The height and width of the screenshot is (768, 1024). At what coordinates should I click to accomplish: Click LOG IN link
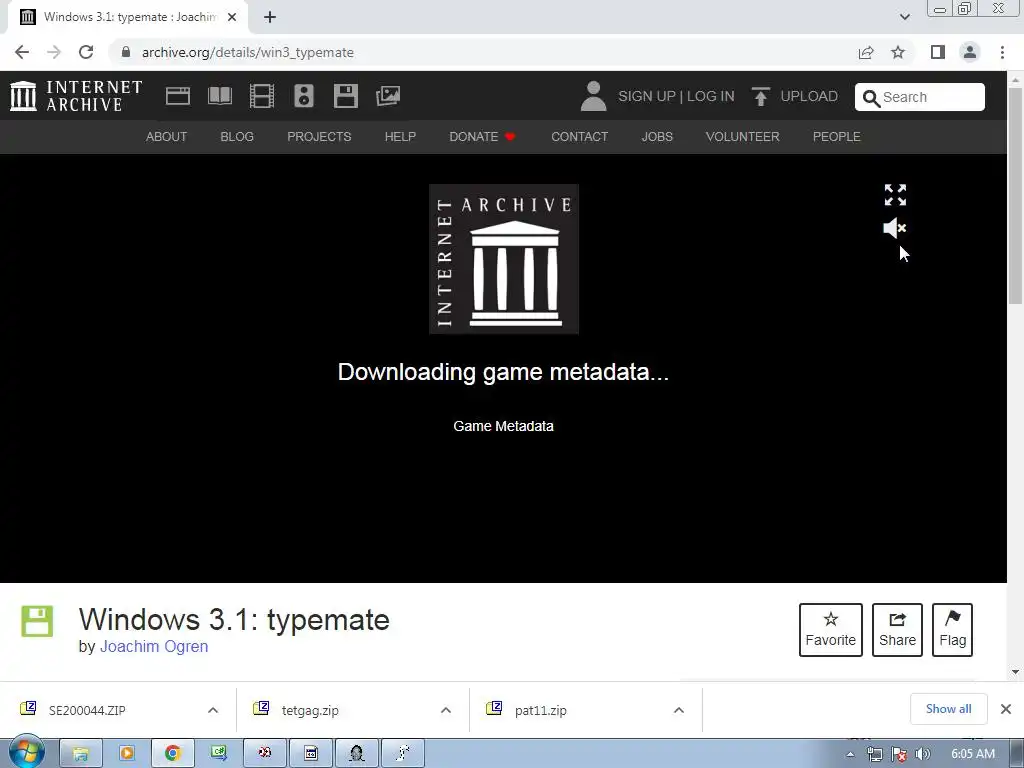coord(711,96)
